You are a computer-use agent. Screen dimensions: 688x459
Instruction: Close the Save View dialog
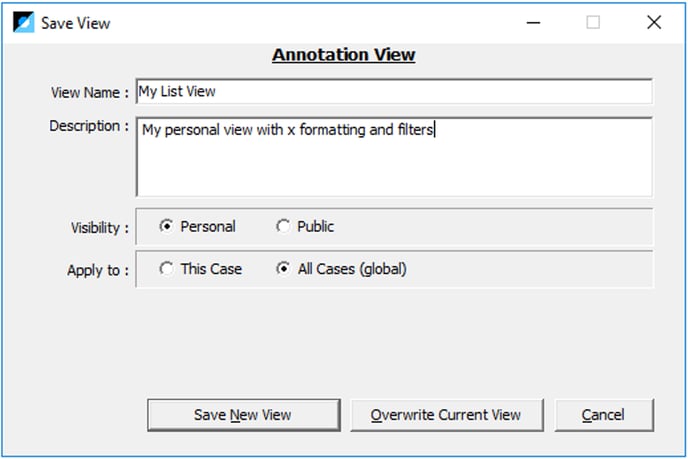coord(654,22)
